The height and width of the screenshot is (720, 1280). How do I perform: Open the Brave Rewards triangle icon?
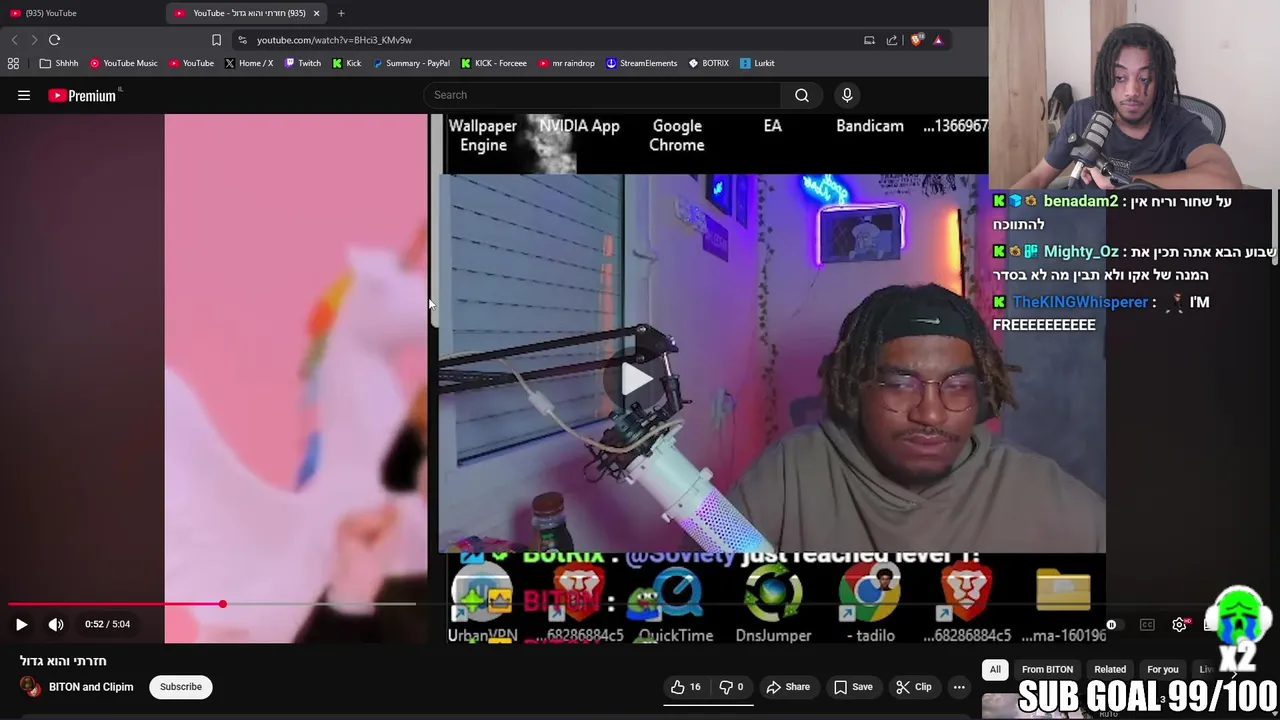[x=938, y=40]
